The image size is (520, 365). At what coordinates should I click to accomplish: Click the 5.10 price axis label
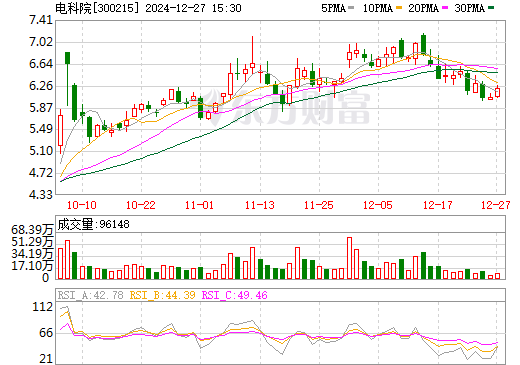click(x=41, y=151)
